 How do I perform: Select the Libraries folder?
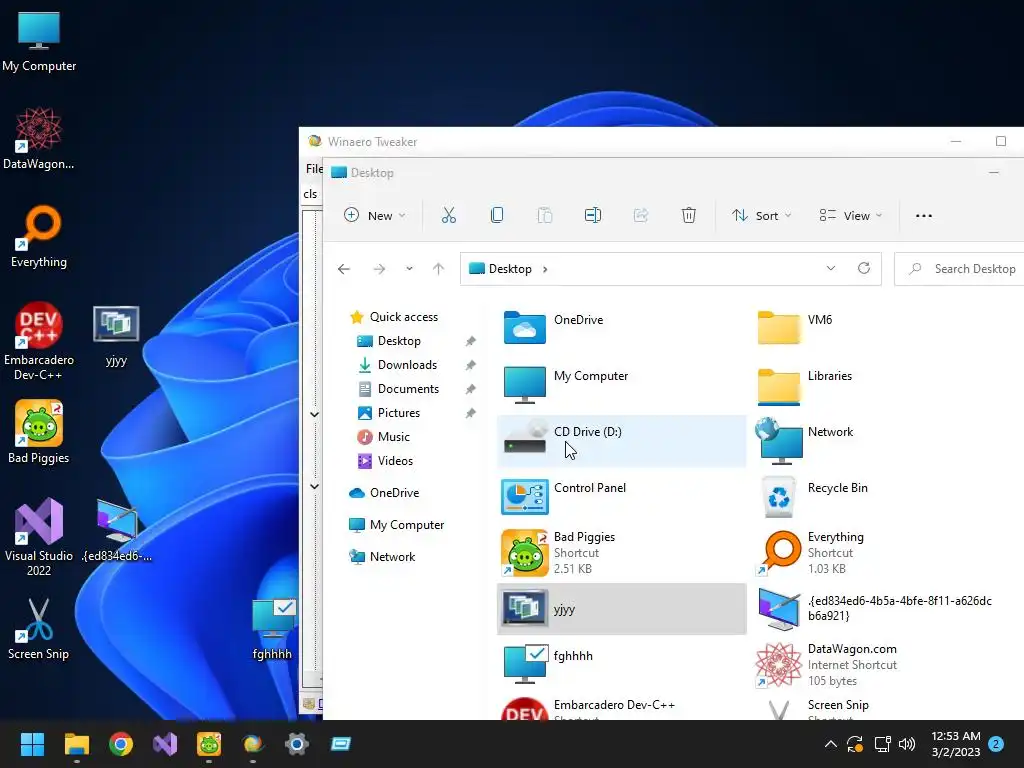click(875, 384)
